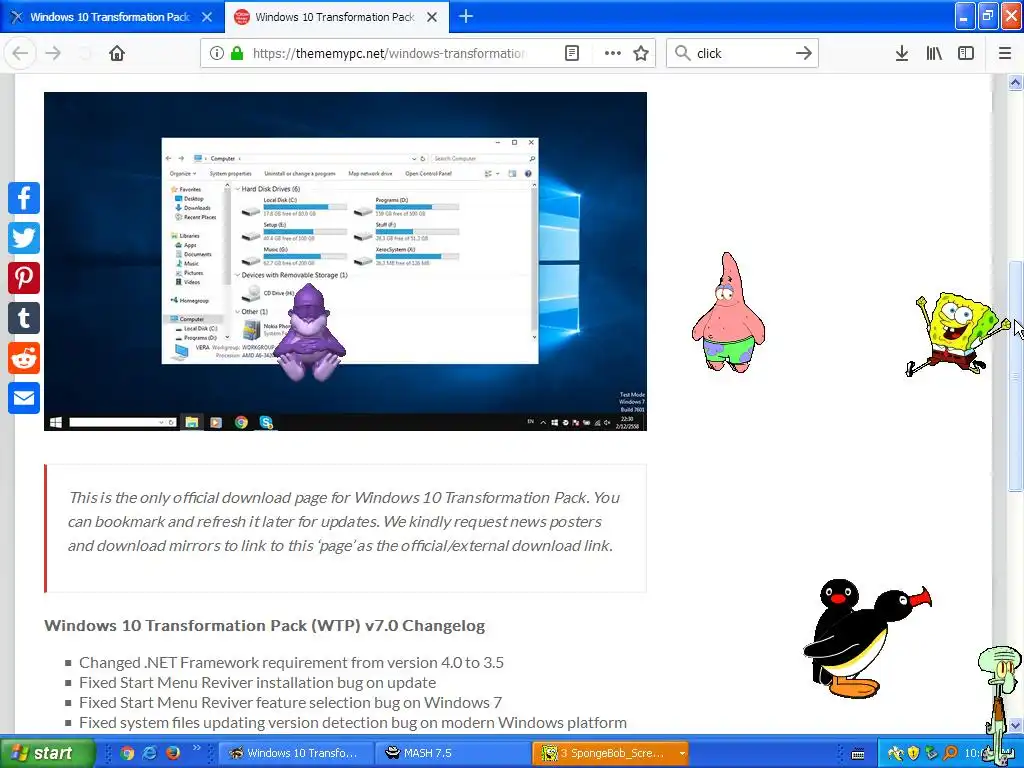Image resolution: width=1024 pixels, height=768 pixels.
Task: Toggle reader view icon in address bar
Action: pos(571,53)
